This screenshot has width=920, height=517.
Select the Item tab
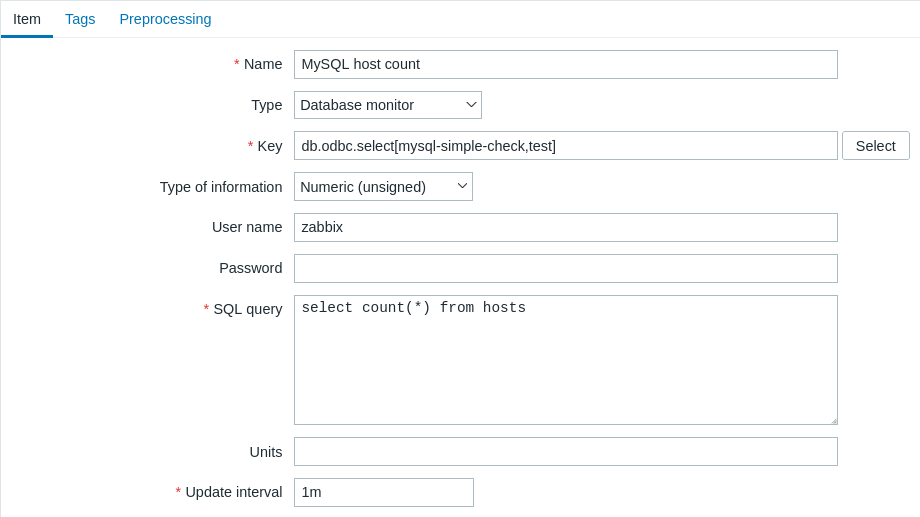pyautogui.click(x=27, y=19)
